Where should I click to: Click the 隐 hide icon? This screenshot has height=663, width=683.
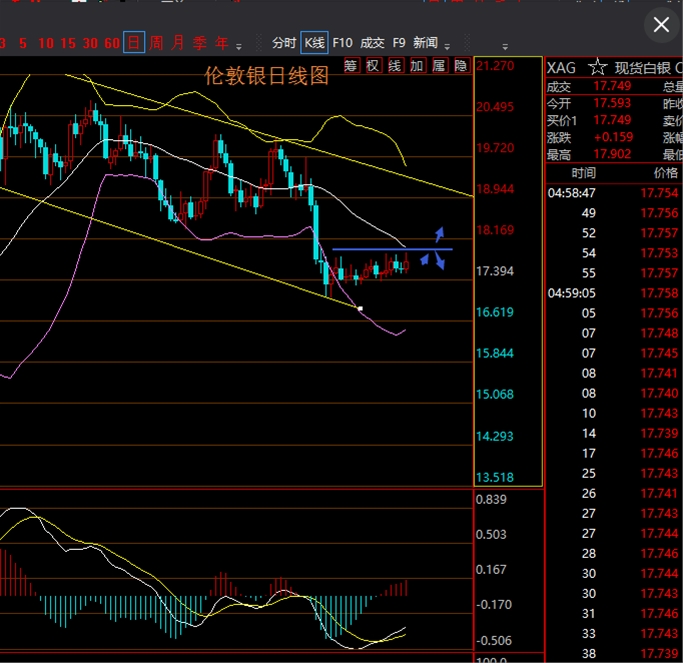[x=461, y=66]
